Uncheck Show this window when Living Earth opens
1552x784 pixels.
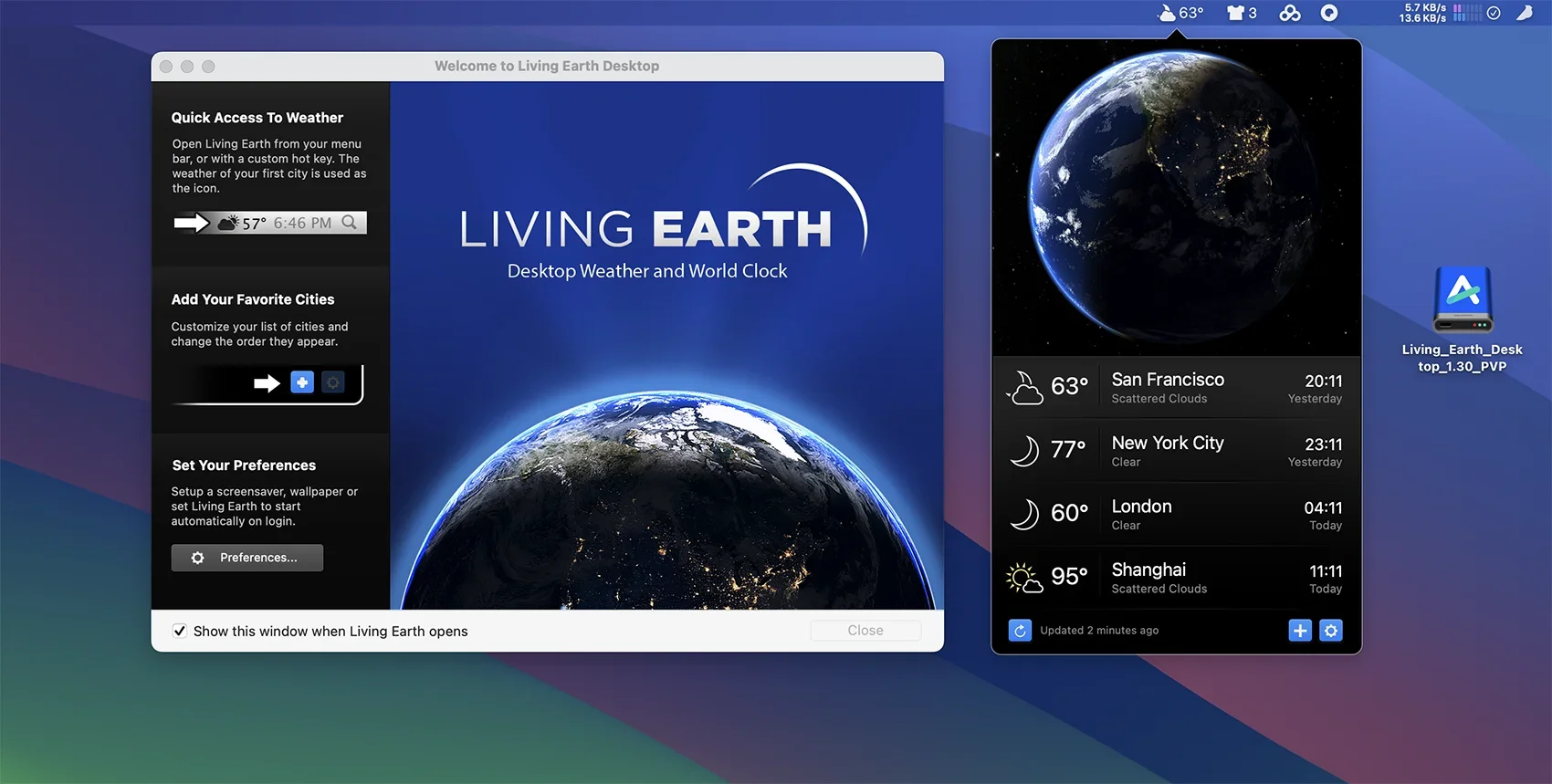[x=180, y=631]
